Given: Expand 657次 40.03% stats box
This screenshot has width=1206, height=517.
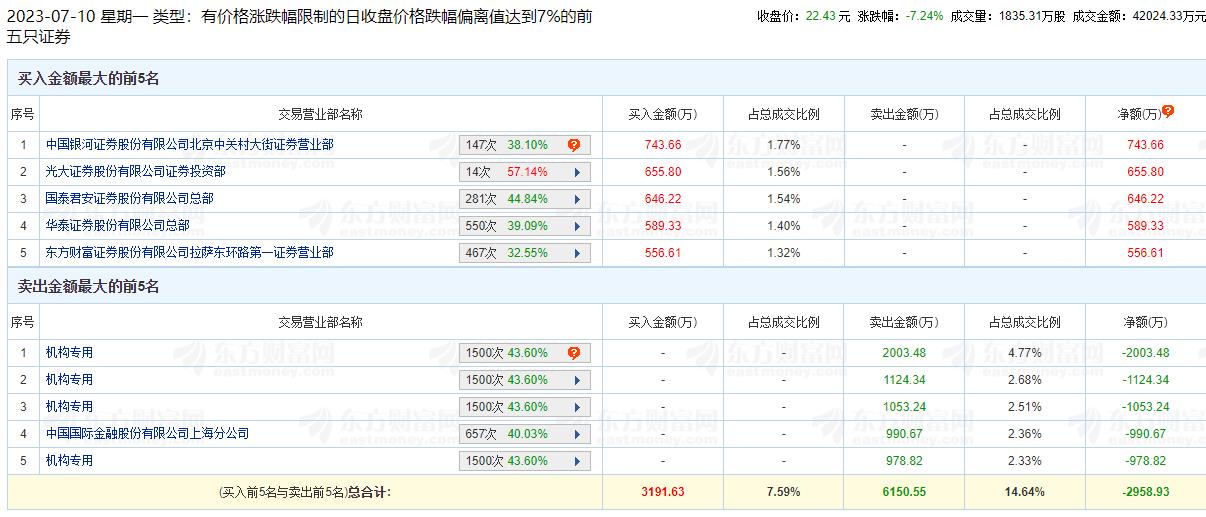Looking at the screenshot, I should (525, 434).
